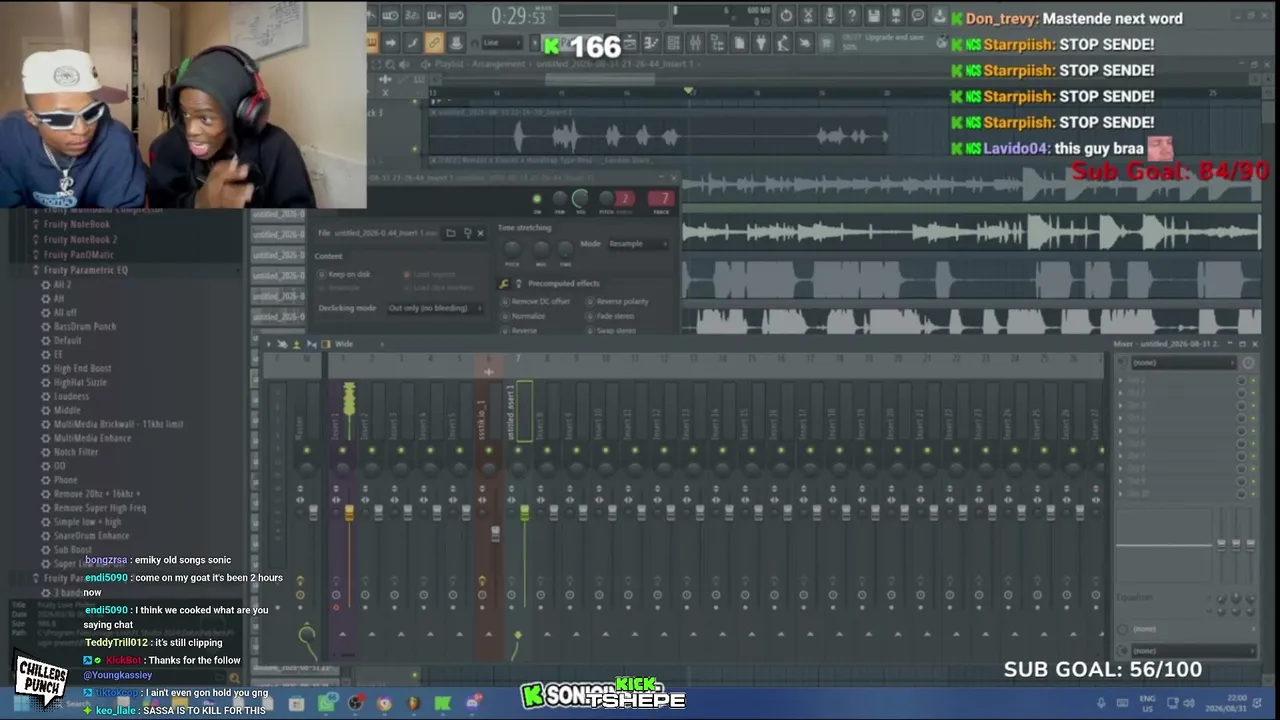1280x720 pixels.
Task: Open the mixer options arrow menu
Action: 268,344
